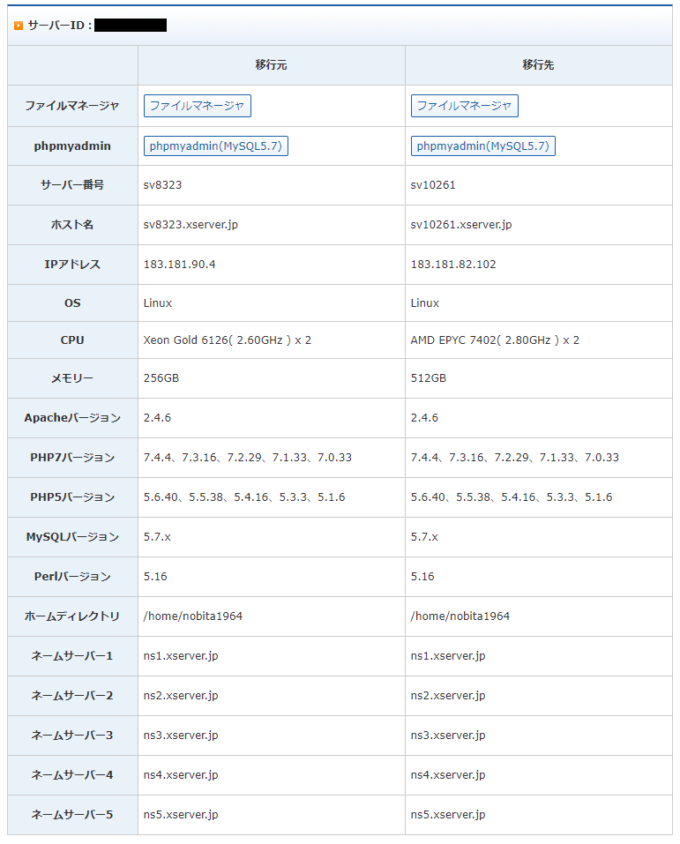Select the 移行先 column header

pyautogui.click(x=538, y=65)
